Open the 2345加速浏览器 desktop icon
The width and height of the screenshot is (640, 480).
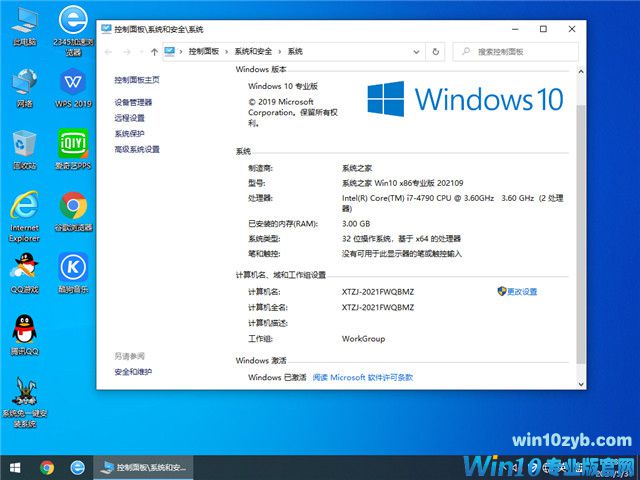click(x=73, y=31)
